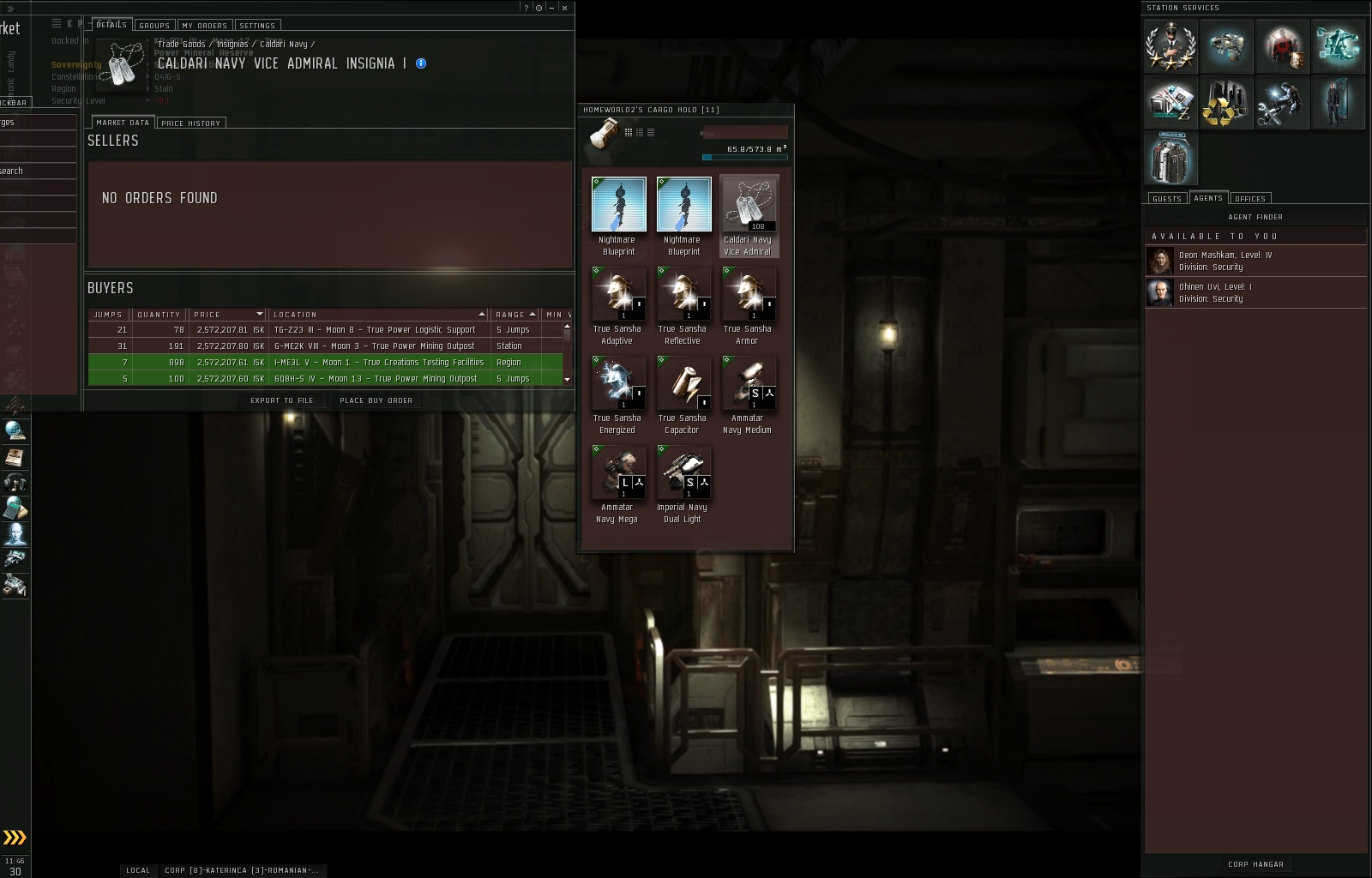This screenshot has height=878, width=1372.
Task: Open the Repair Shop wrench icon
Action: (1281, 102)
